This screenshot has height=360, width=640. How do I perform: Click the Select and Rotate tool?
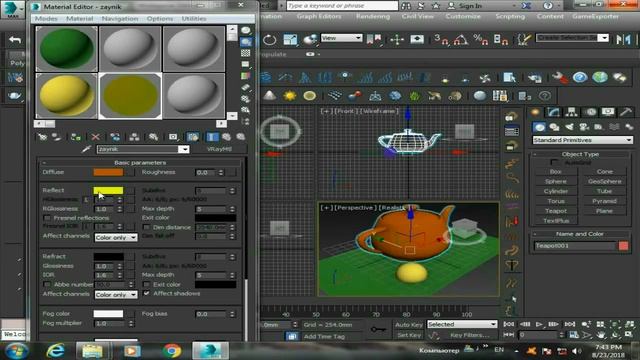tap(269, 40)
